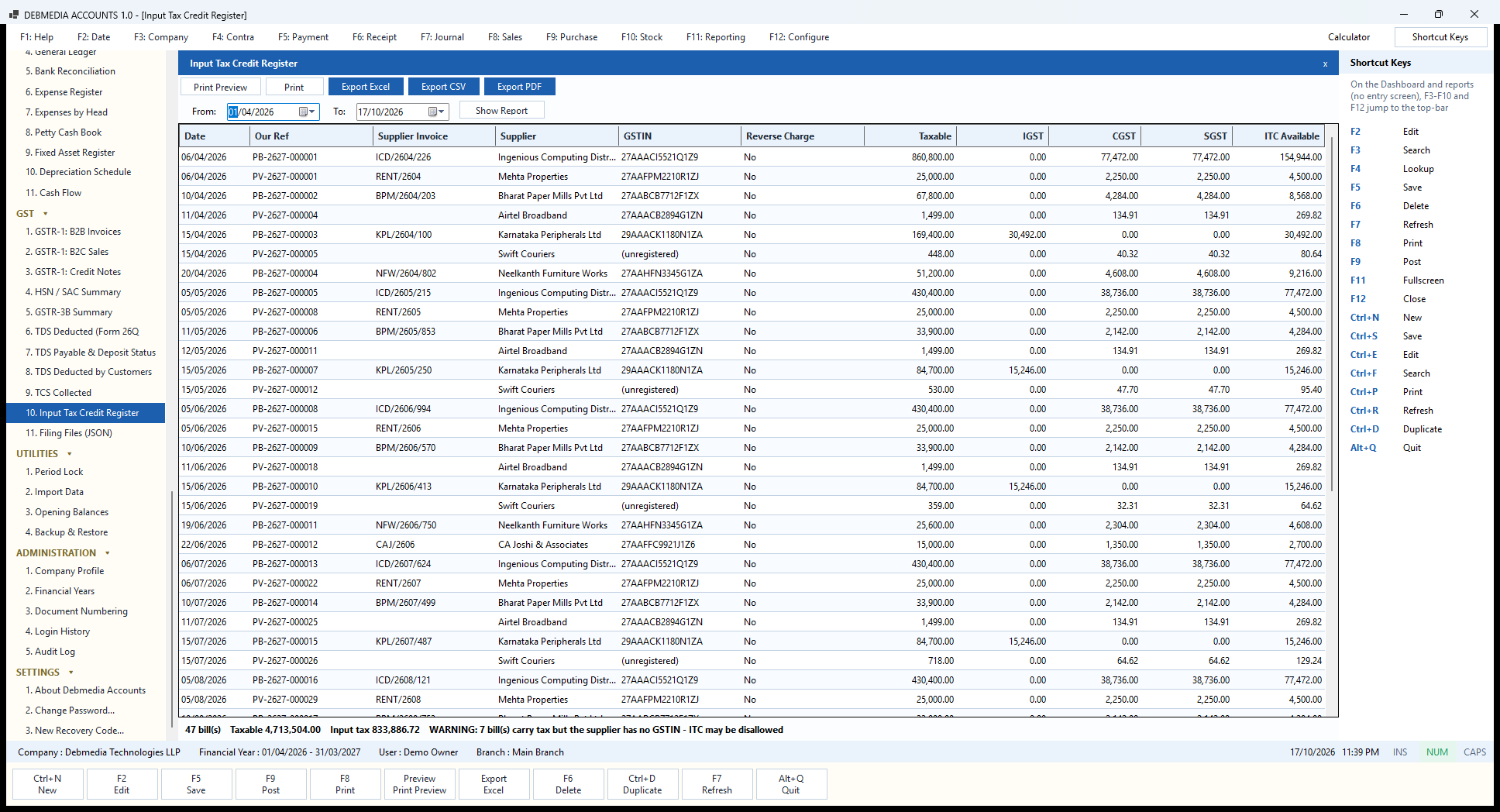Click the Print Preview button
This screenshot has height=812, width=1500.
coord(220,87)
